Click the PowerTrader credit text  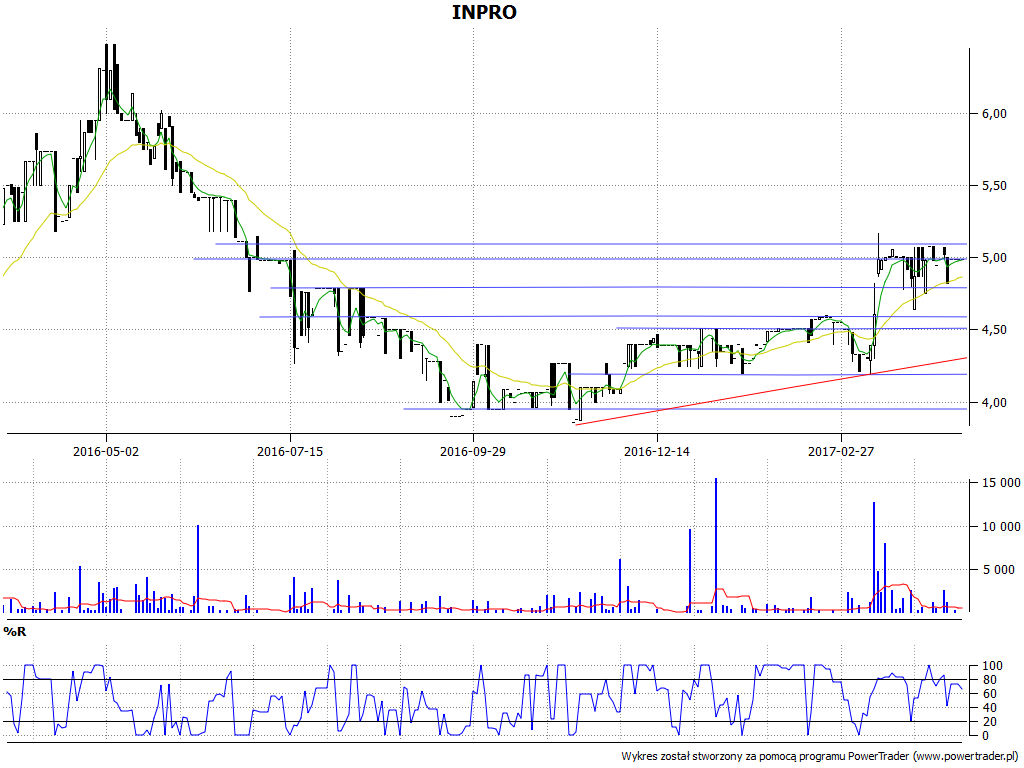(x=821, y=756)
